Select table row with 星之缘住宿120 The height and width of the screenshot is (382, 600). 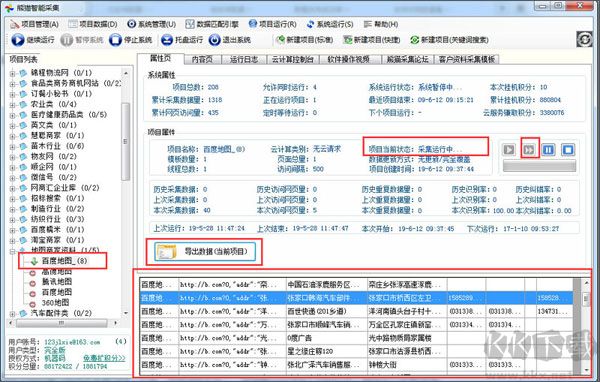coord(357,351)
